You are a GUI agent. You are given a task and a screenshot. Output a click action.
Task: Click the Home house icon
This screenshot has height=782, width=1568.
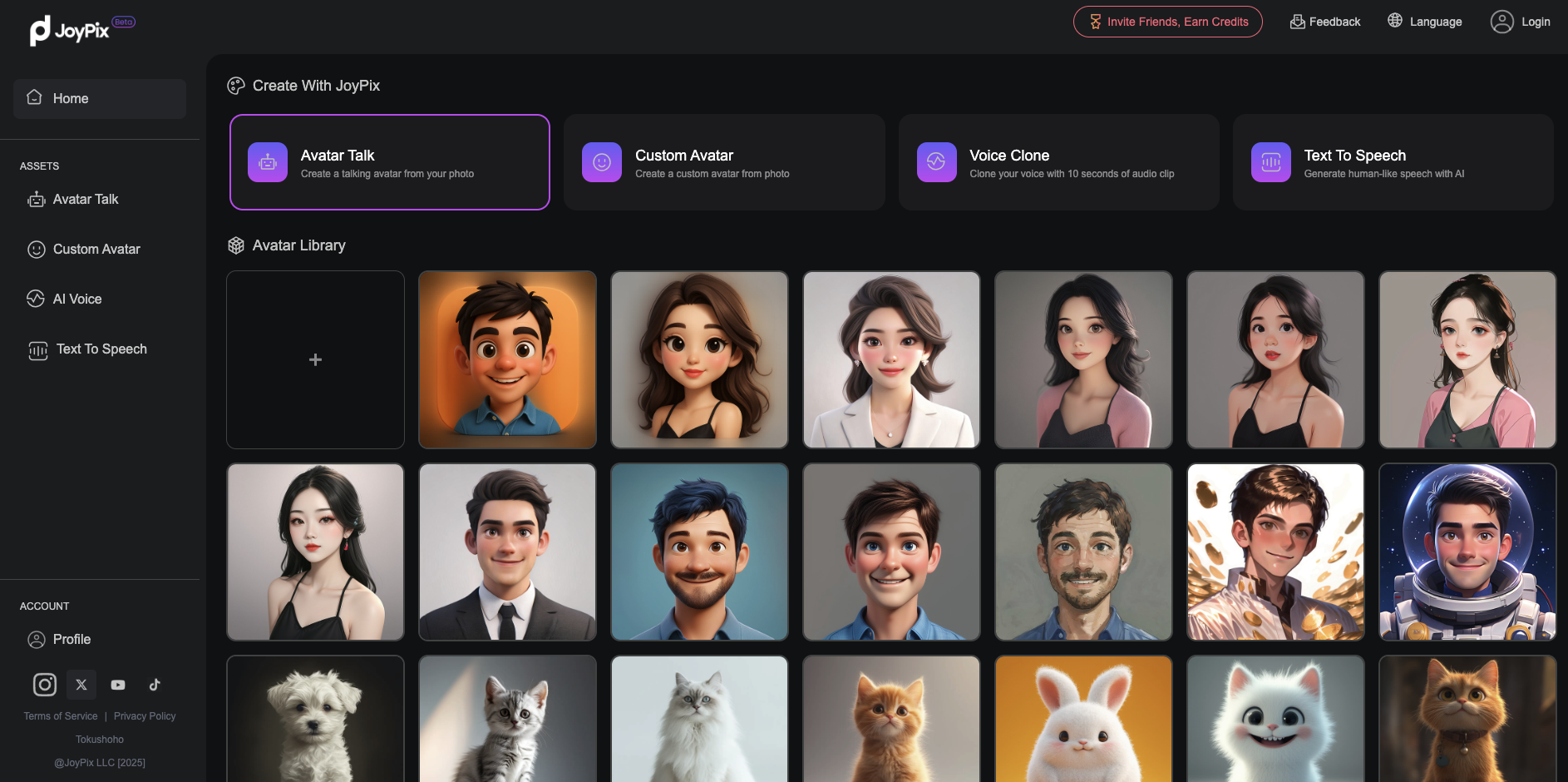(x=34, y=97)
